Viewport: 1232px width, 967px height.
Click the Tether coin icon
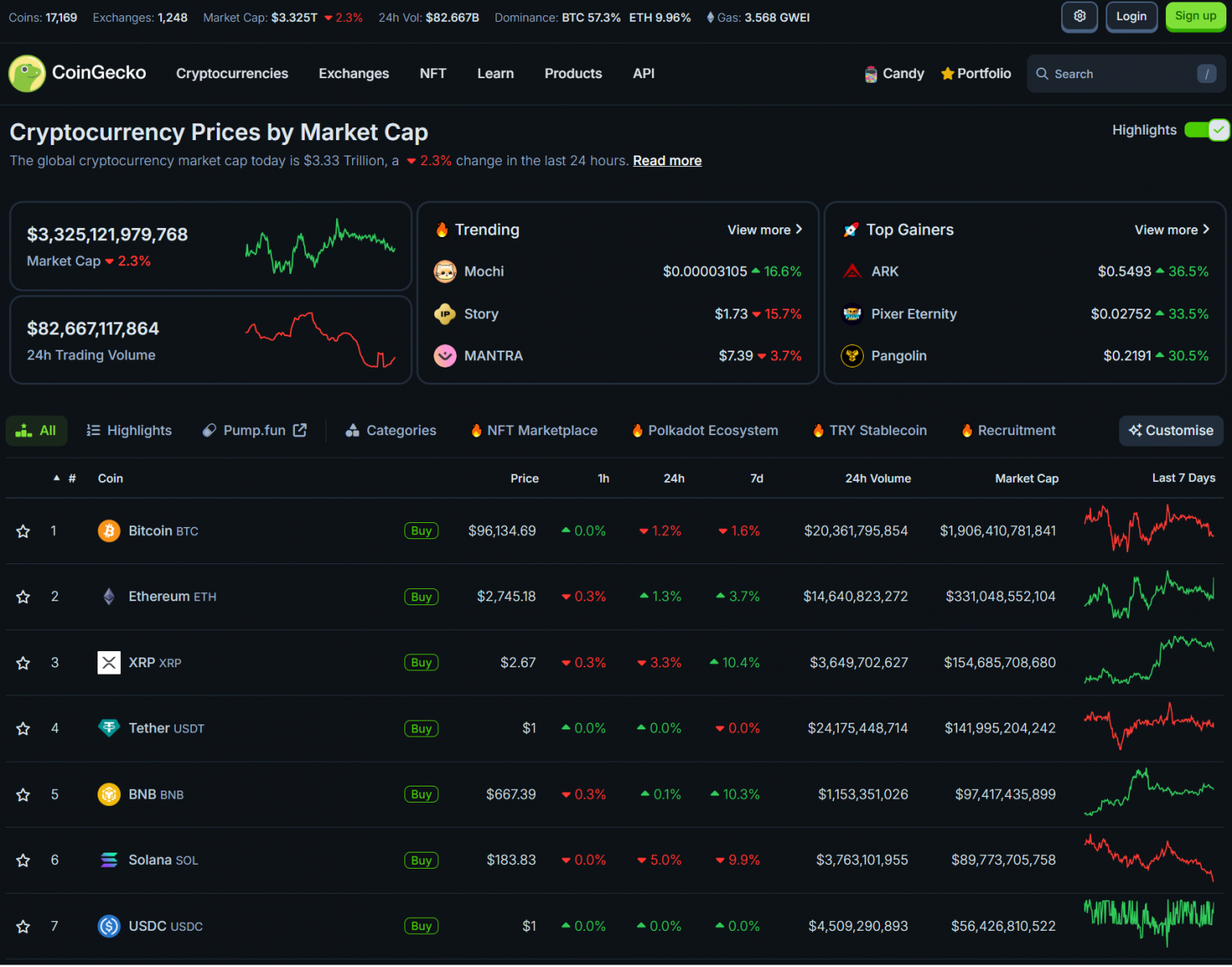pyautogui.click(x=109, y=728)
